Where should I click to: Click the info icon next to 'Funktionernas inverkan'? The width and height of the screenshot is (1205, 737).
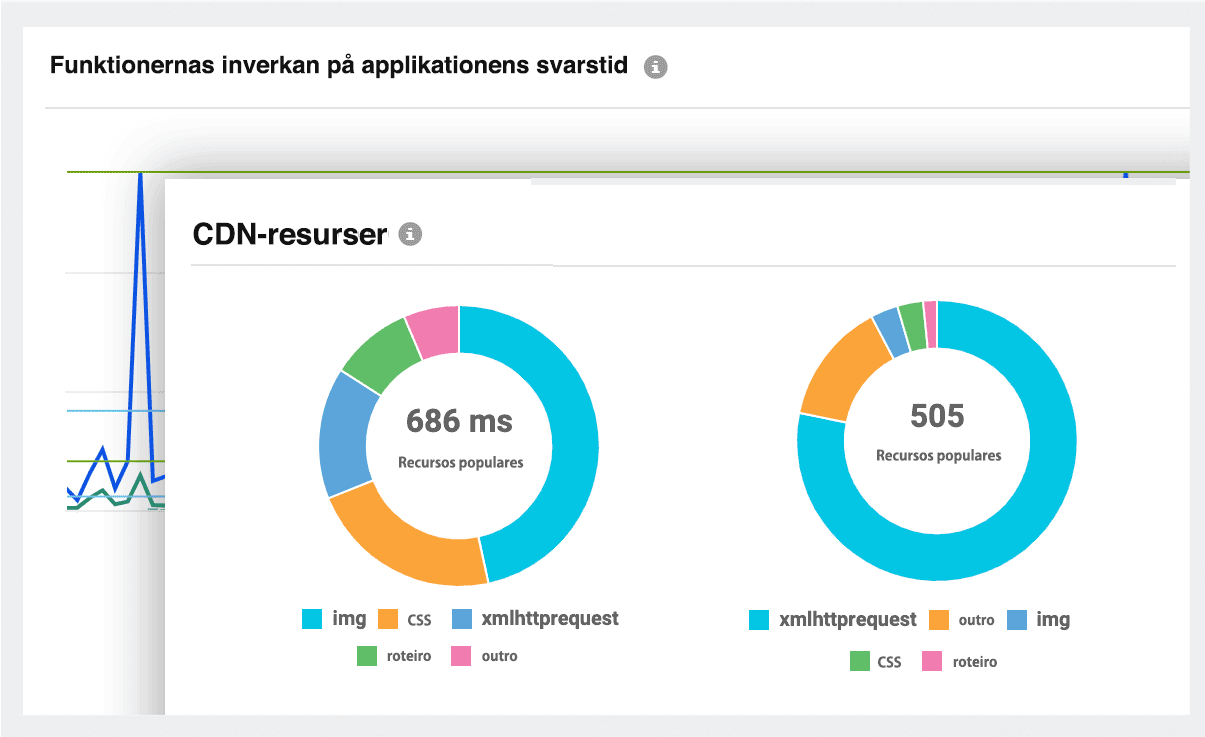pyautogui.click(x=657, y=66)
